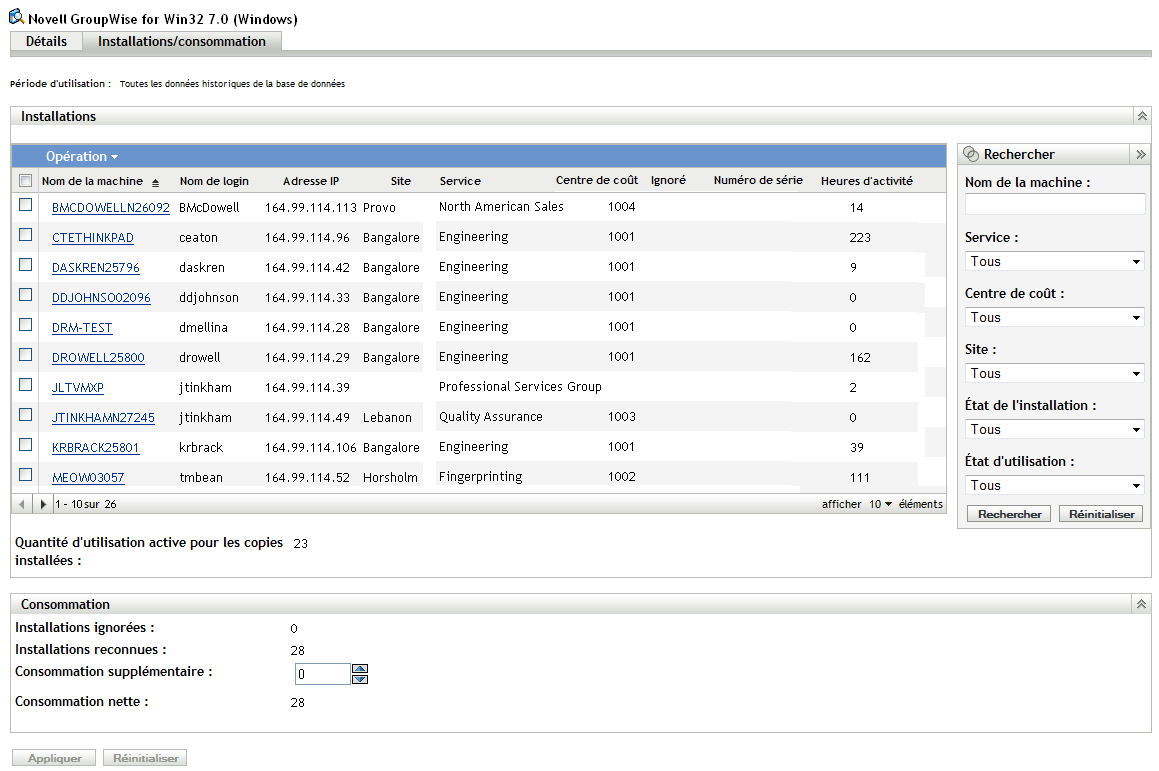Focus the Nom de la machine search field
1159x771 pixels.
pos(1055,205)
